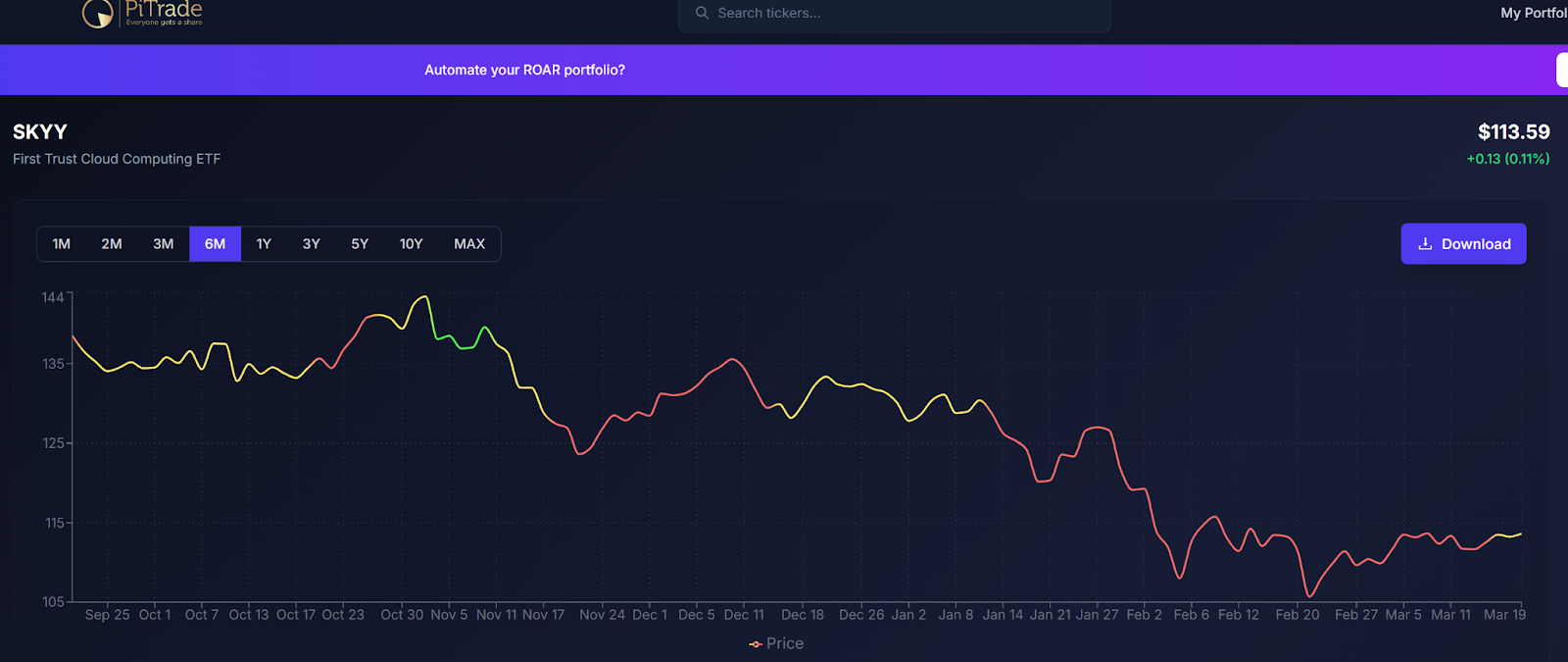Click the Feb 27 date label
1568x662 pixels.
click(1356, 615)
